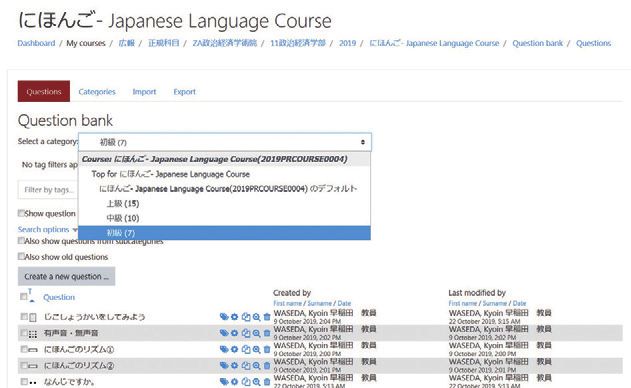Delete the なんじですか。 question

tap(267, 382)
